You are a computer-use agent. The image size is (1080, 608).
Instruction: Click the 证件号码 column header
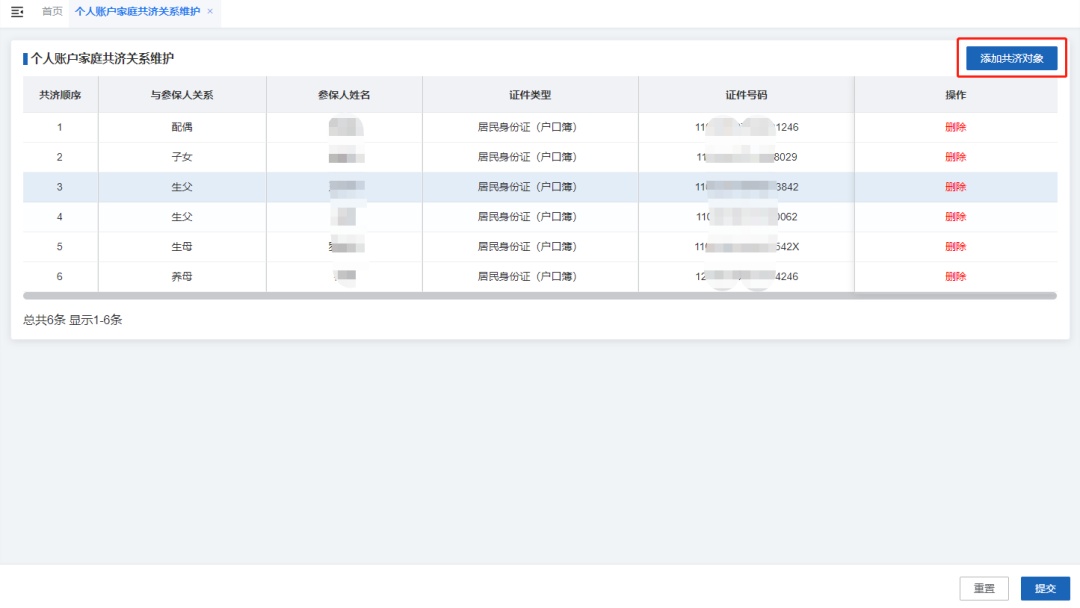(x=746, y=95)
